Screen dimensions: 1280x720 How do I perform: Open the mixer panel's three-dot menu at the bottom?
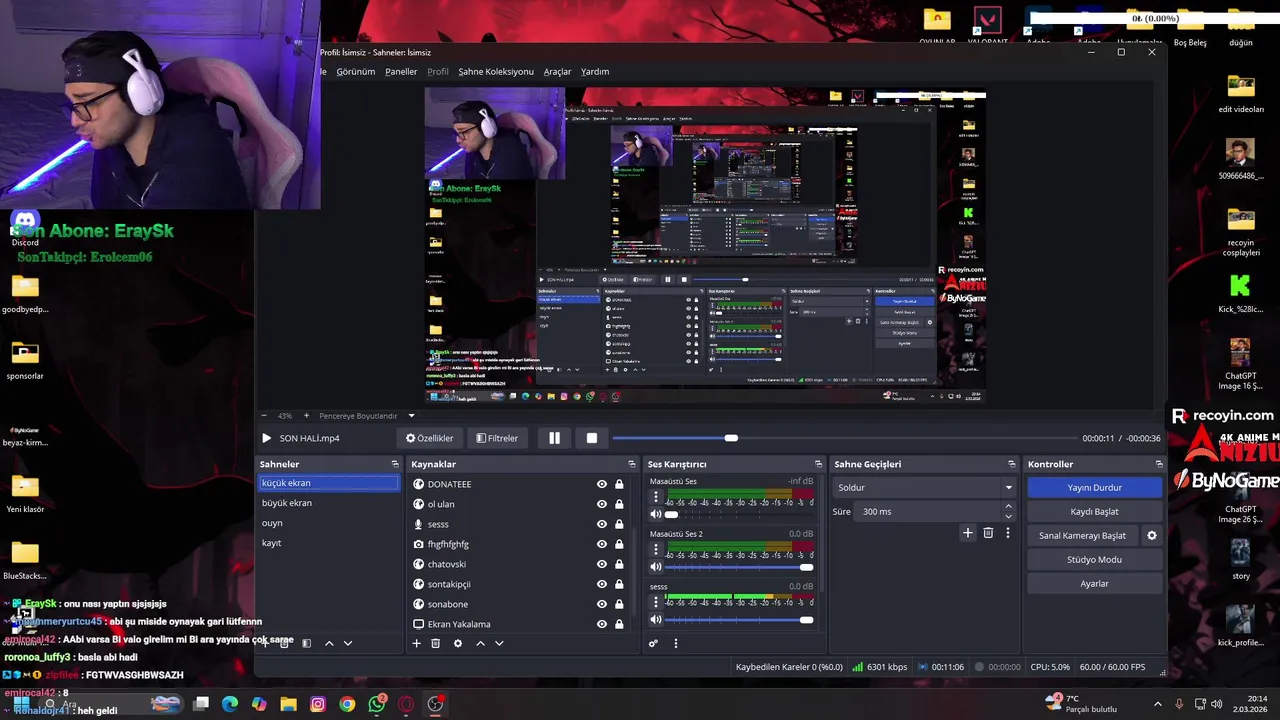[x=675, y=643]
